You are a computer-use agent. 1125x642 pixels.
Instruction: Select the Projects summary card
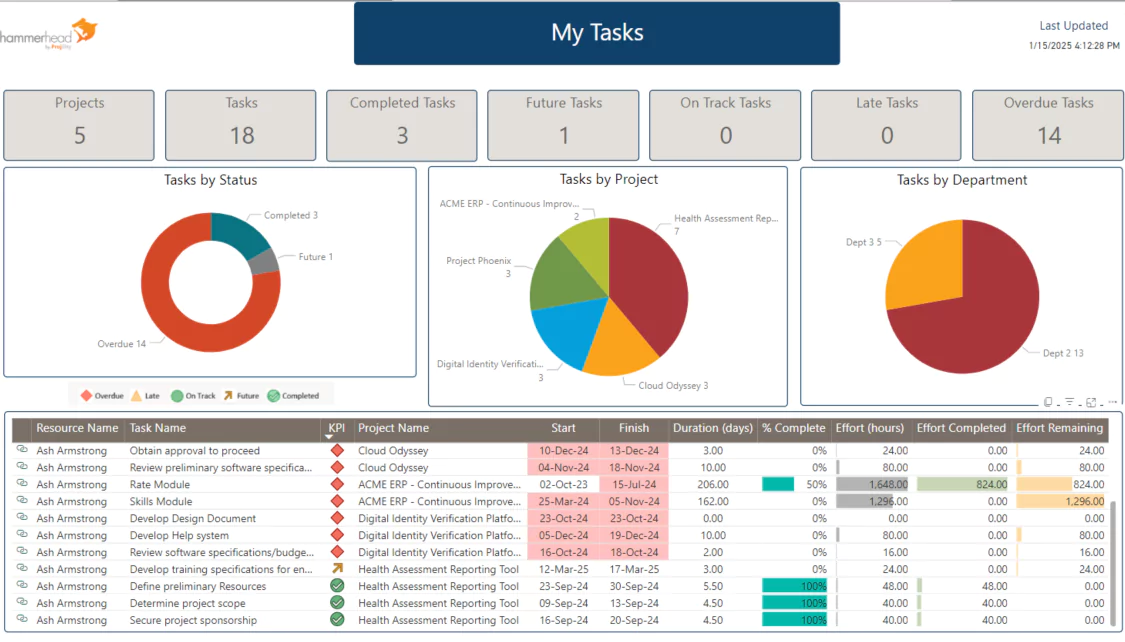coord(79,124)
